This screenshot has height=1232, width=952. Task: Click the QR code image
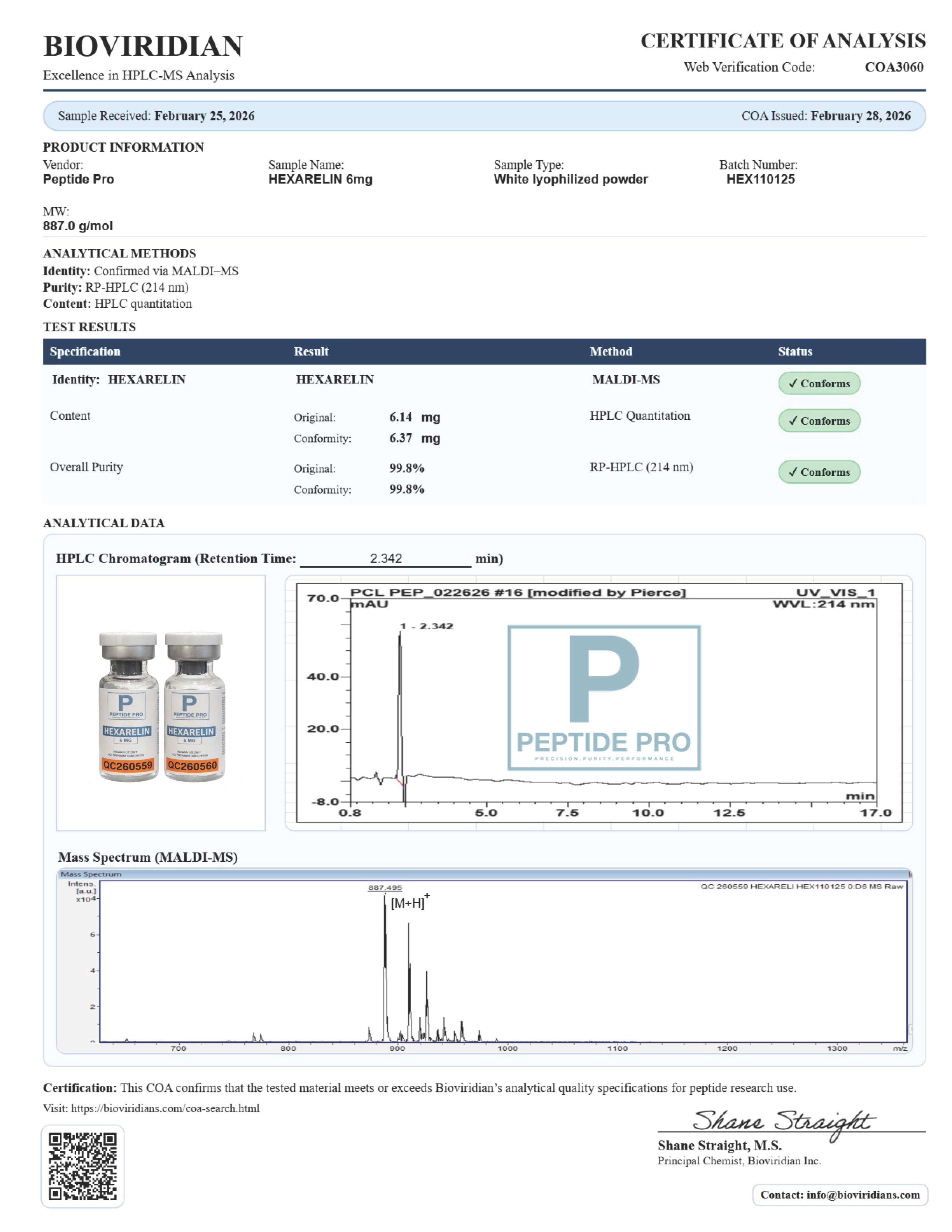click(82, 1166)
